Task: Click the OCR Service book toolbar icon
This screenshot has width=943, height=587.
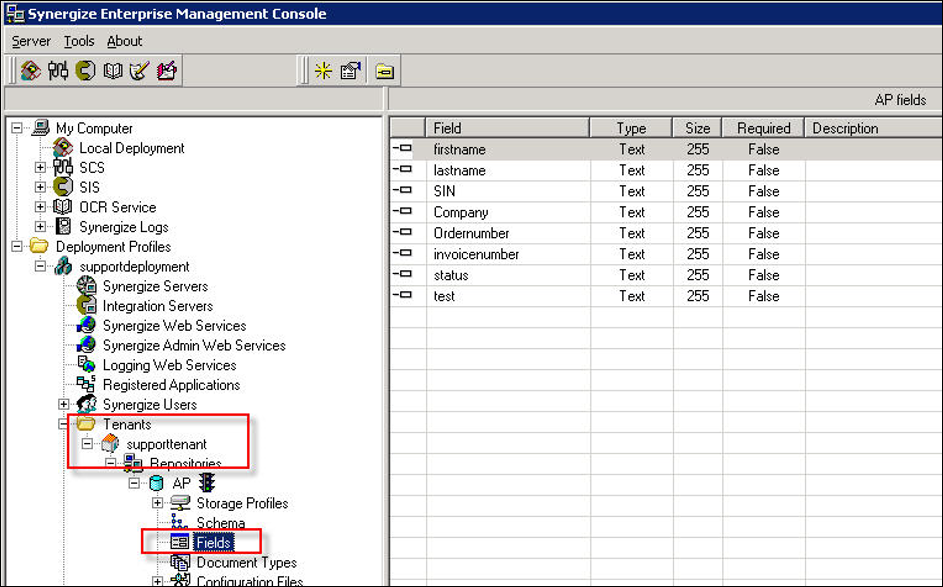Action: click(112, 71)
